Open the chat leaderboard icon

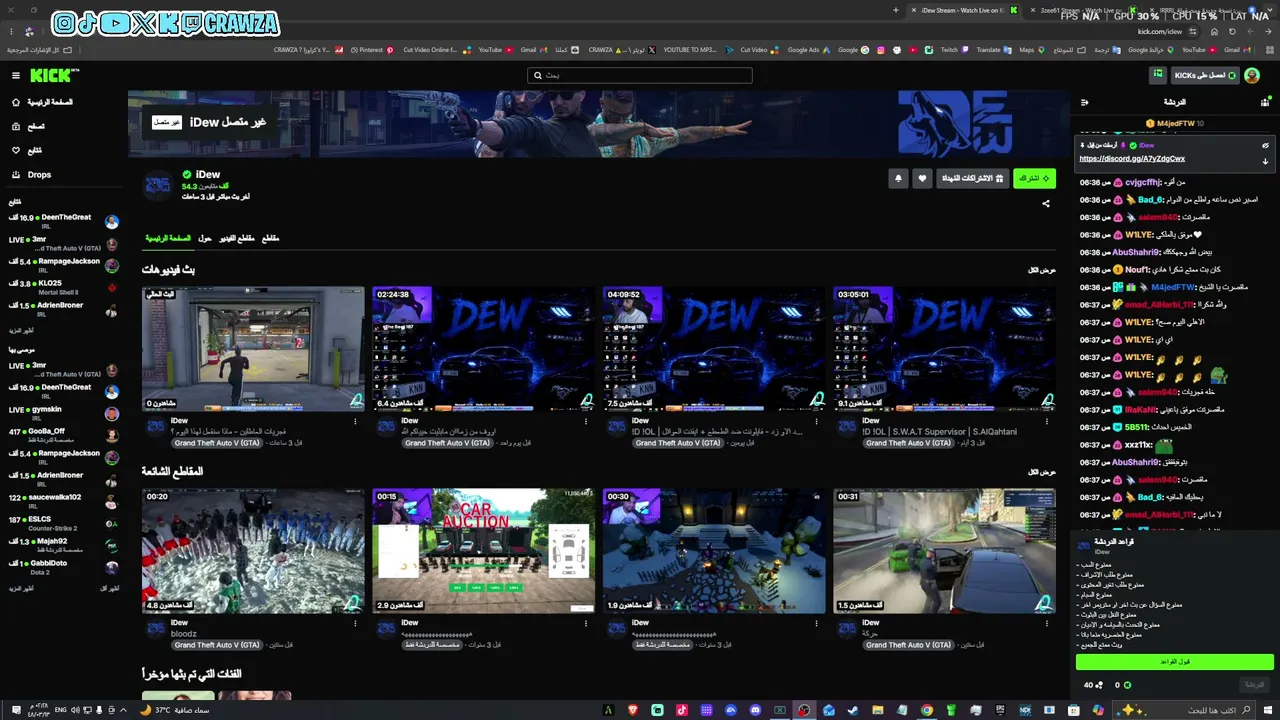tap(1265, 102)
